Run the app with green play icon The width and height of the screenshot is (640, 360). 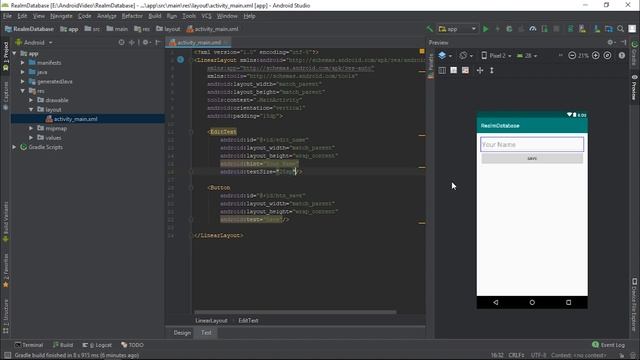(x=485, y=29)
